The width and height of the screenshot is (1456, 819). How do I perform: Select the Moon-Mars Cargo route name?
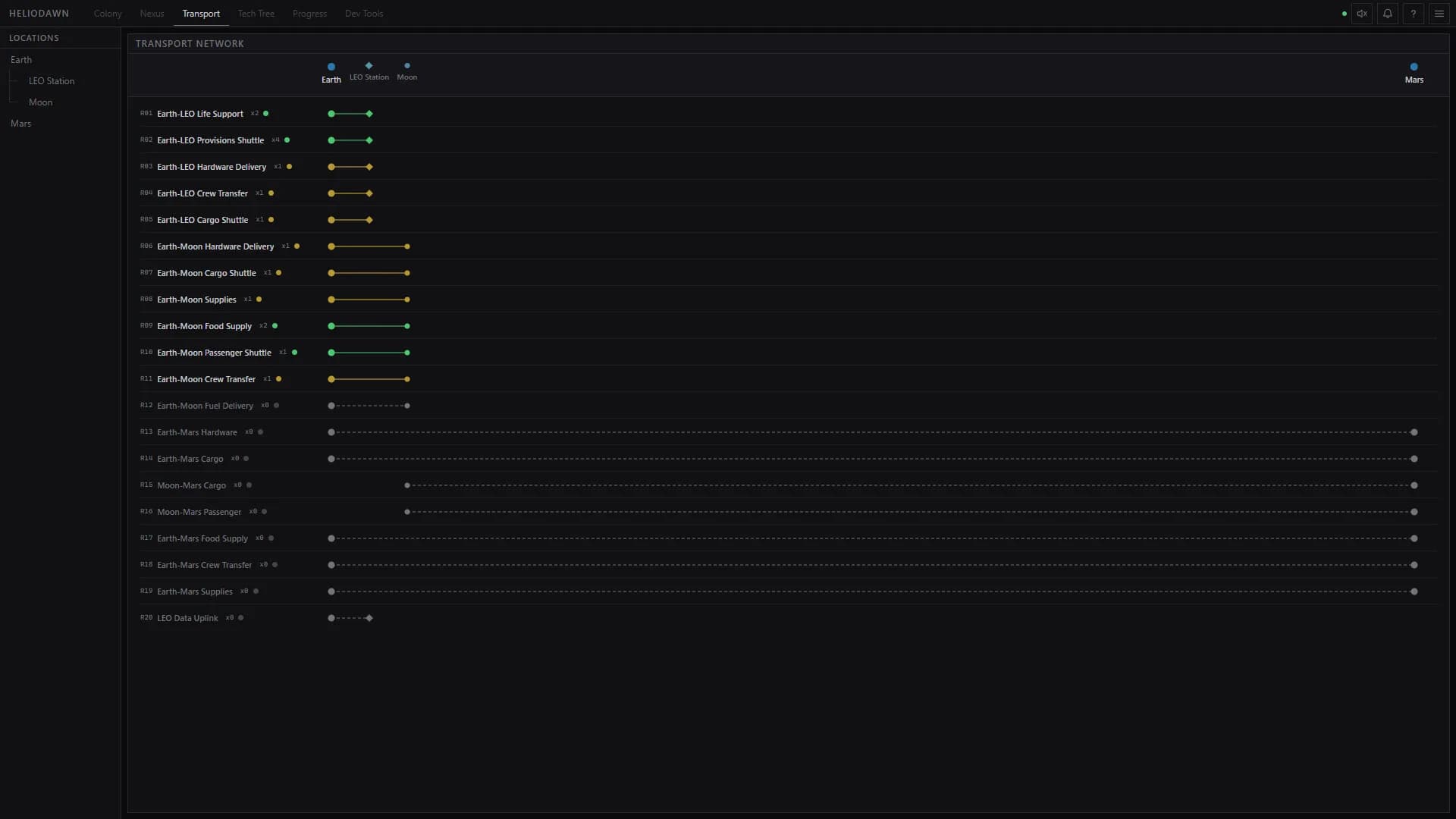[191, 485]
